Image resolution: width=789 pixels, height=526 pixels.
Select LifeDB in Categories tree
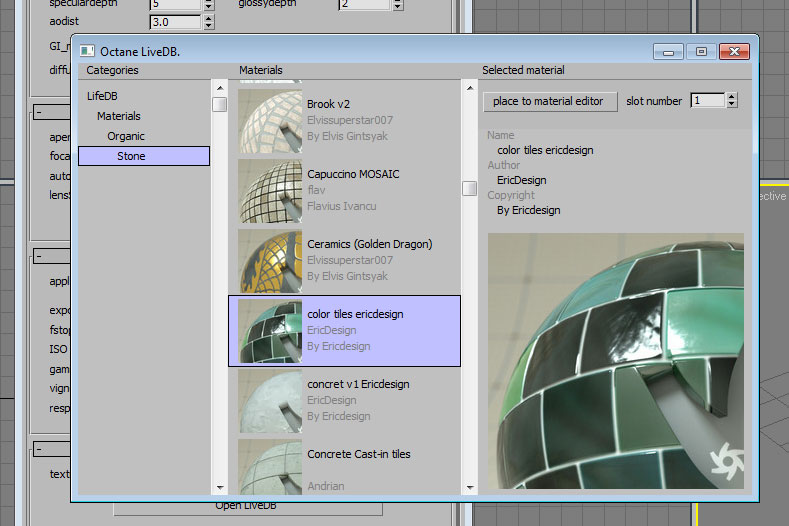tap(102, 96)
